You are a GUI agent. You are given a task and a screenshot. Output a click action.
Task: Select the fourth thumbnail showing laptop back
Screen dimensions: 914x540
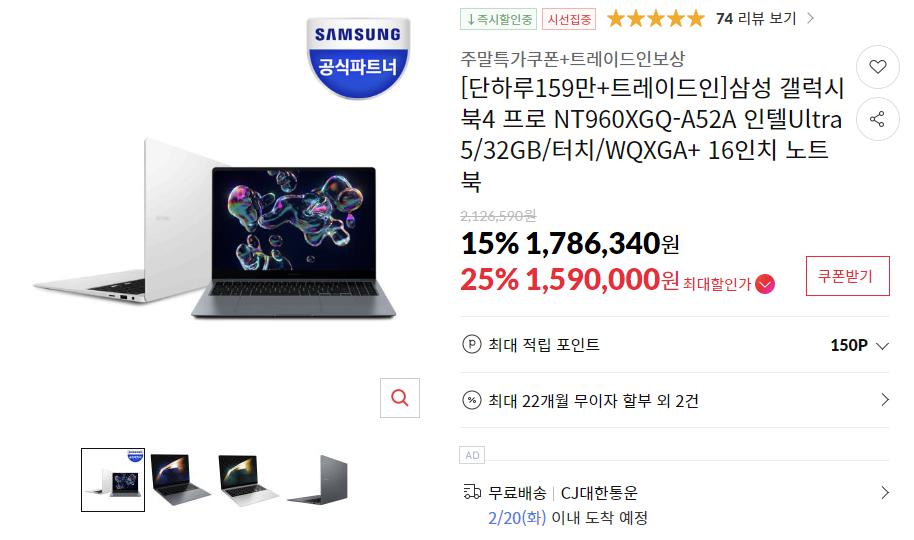(x=318, y=480)
